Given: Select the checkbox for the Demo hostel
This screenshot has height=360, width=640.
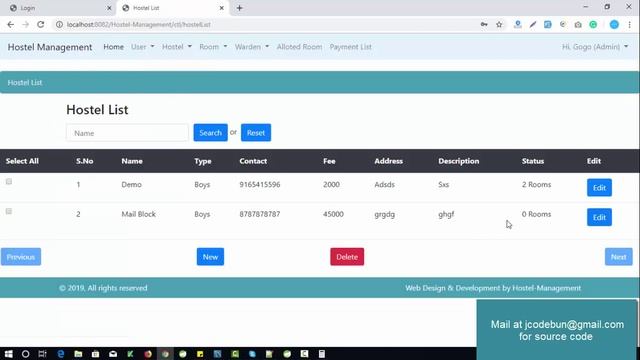Looking at the screenshot, I should (x=9, y=182).
